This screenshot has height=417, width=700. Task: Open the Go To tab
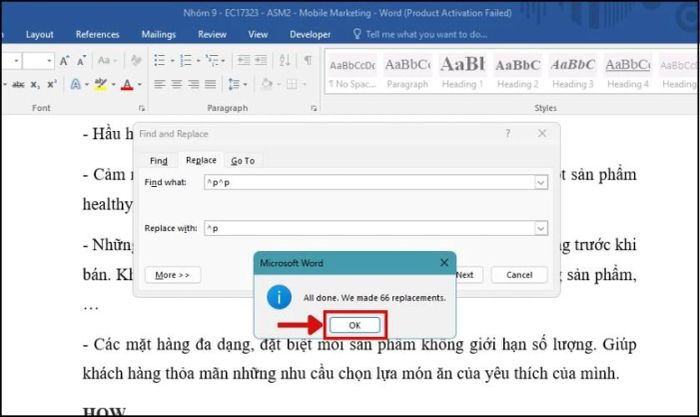click(243, 161)
